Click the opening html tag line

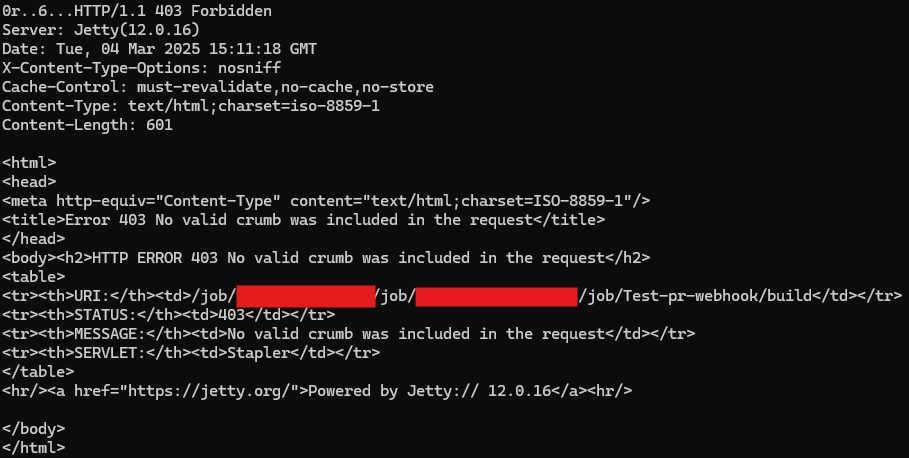click(29, 163)
